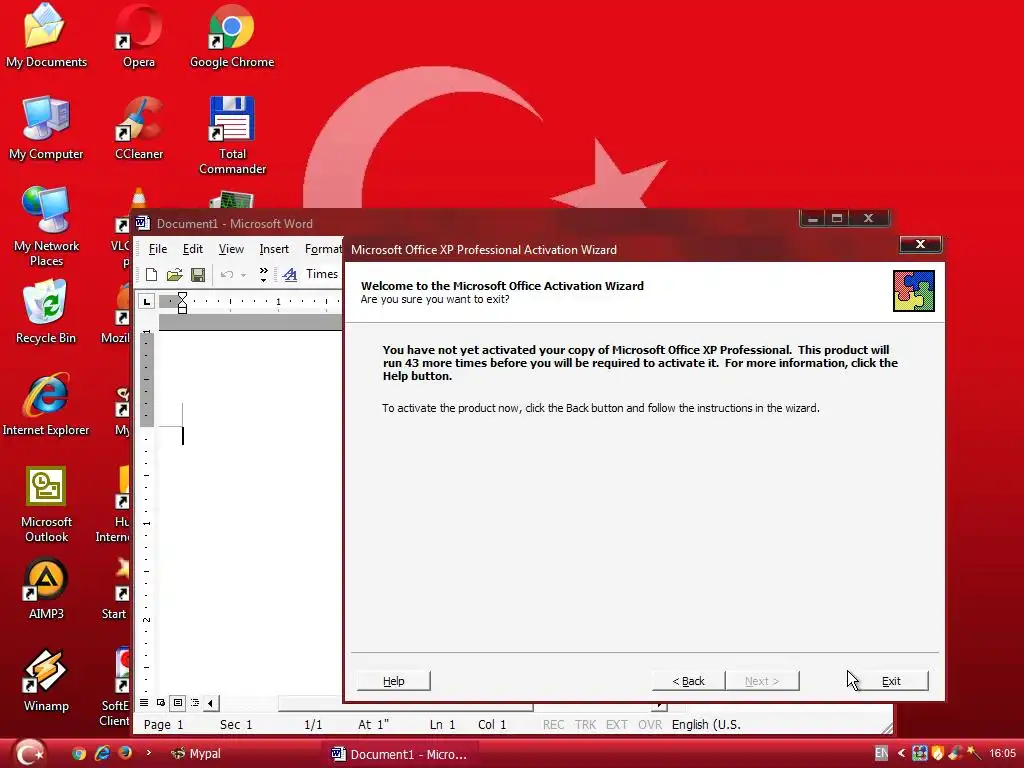Expand hidden quick launch items chevron
The image size is (1024, 768).
(x=149, y=753)
